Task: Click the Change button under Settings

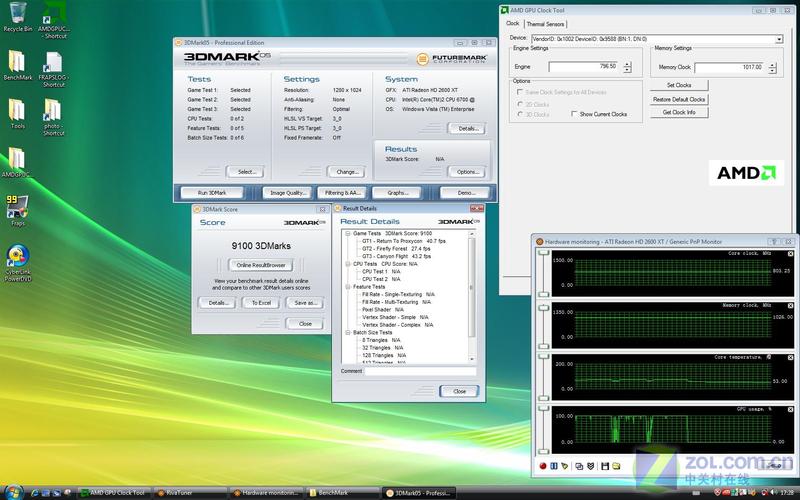Action: point(346,172)
